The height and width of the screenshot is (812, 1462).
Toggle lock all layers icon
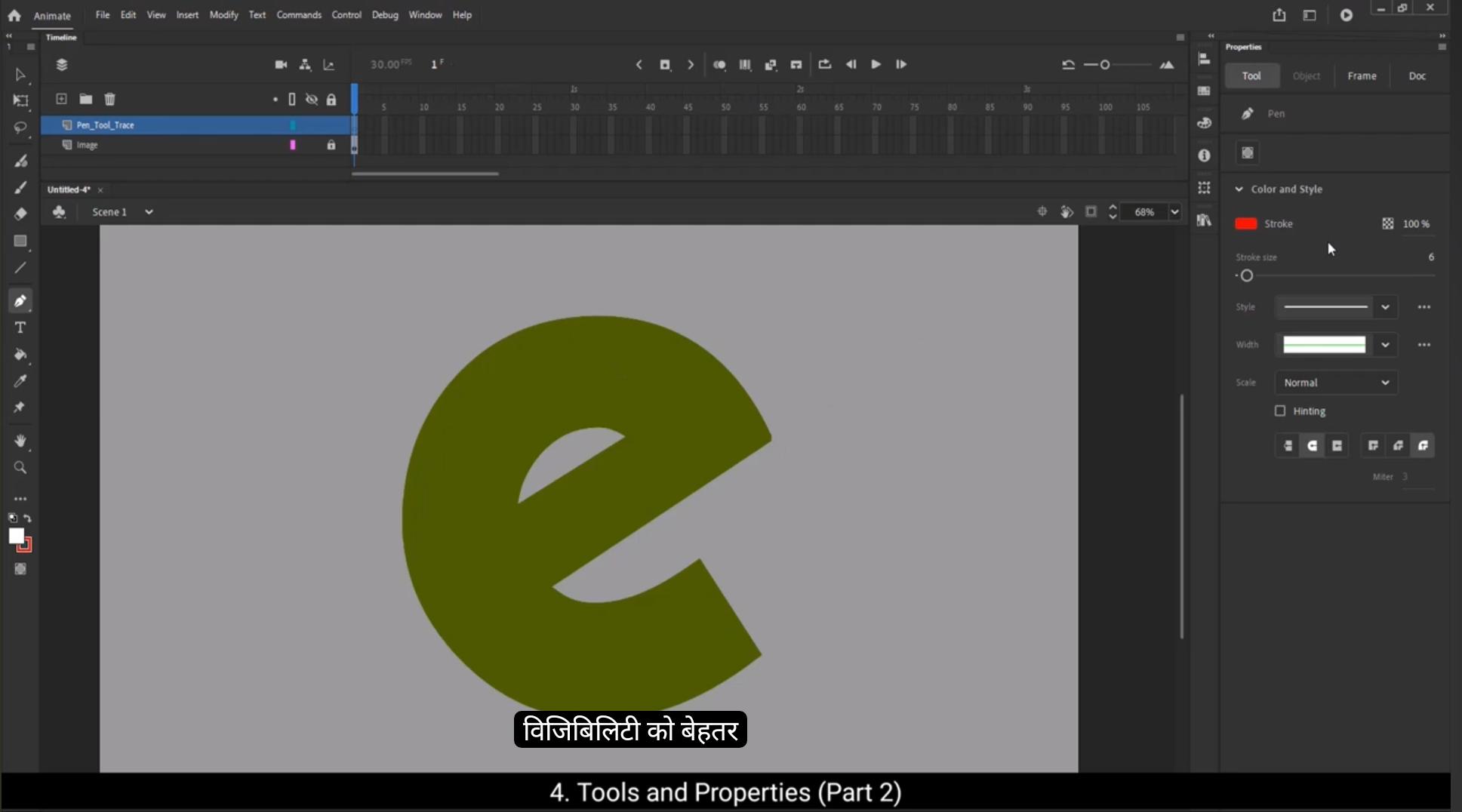pos(331,99)
